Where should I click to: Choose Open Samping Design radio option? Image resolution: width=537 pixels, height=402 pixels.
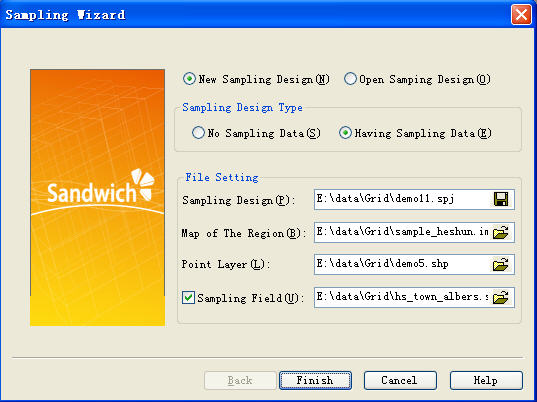coord(350,79)
